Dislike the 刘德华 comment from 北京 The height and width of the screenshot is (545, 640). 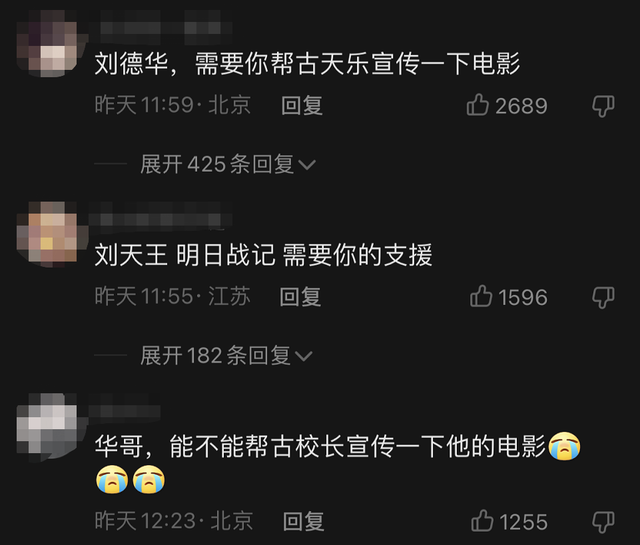[x=603, y=106]
